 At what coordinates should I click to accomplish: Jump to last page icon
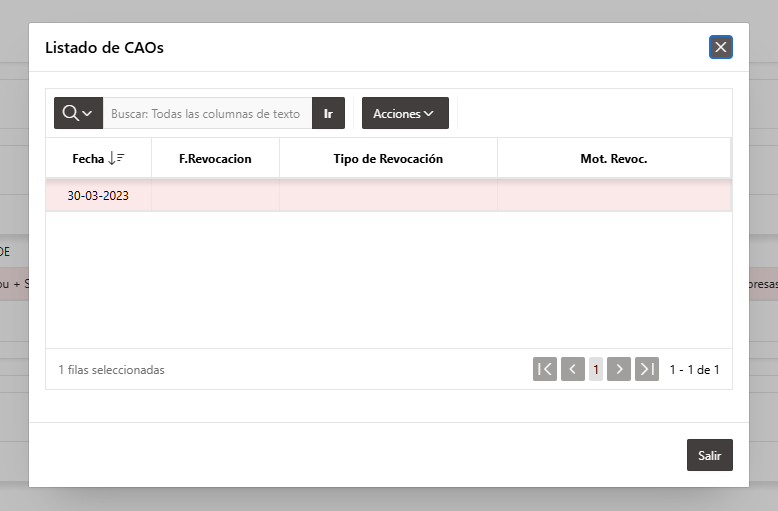[647, 369]
